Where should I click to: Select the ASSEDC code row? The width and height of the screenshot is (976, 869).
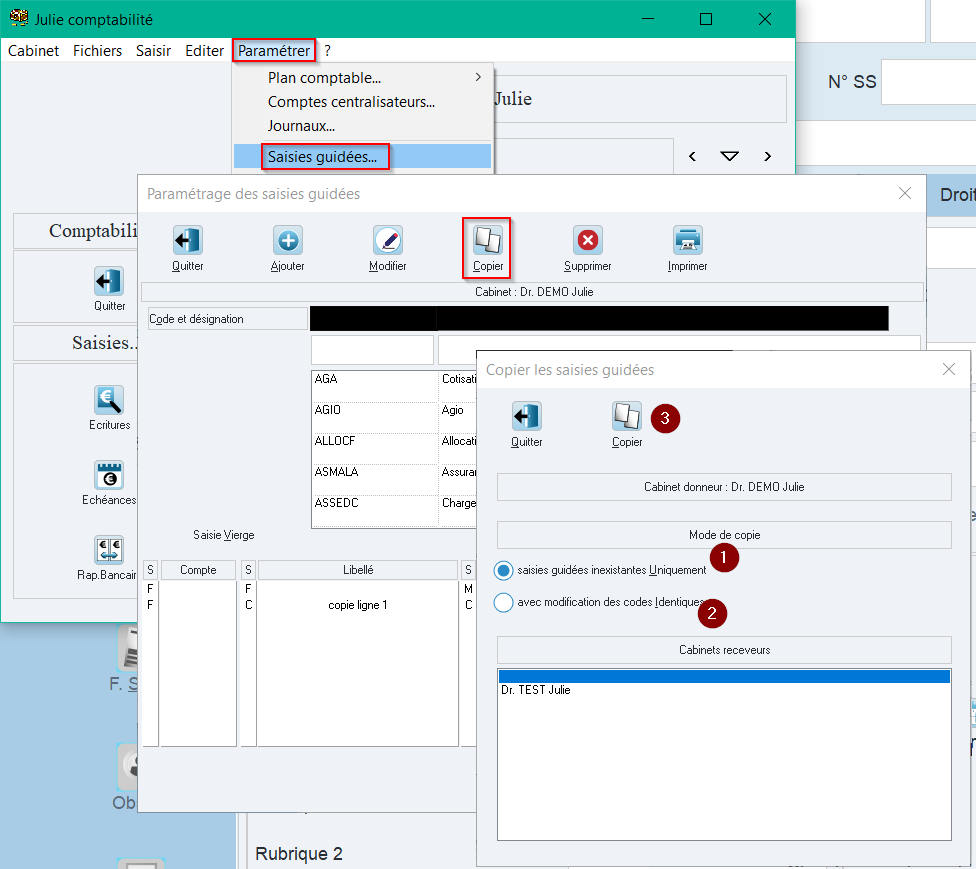(374, 510)
